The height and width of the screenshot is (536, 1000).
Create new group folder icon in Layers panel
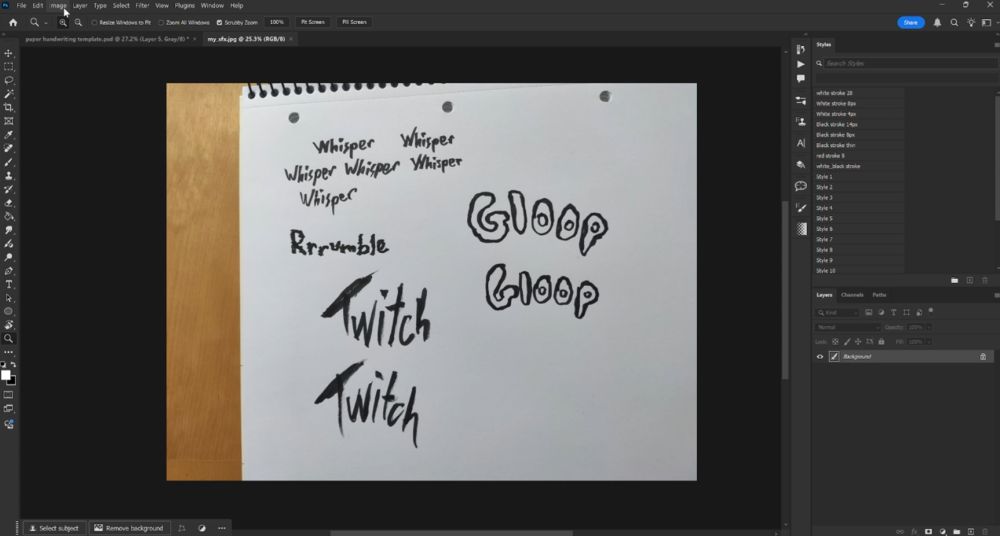coord(957,531)
